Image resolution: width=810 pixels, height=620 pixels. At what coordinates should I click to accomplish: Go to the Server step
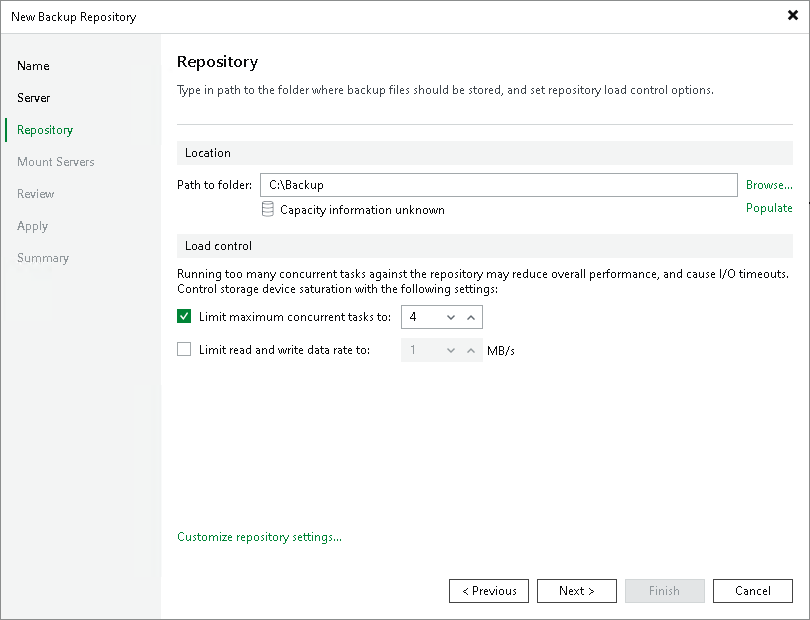32,98
